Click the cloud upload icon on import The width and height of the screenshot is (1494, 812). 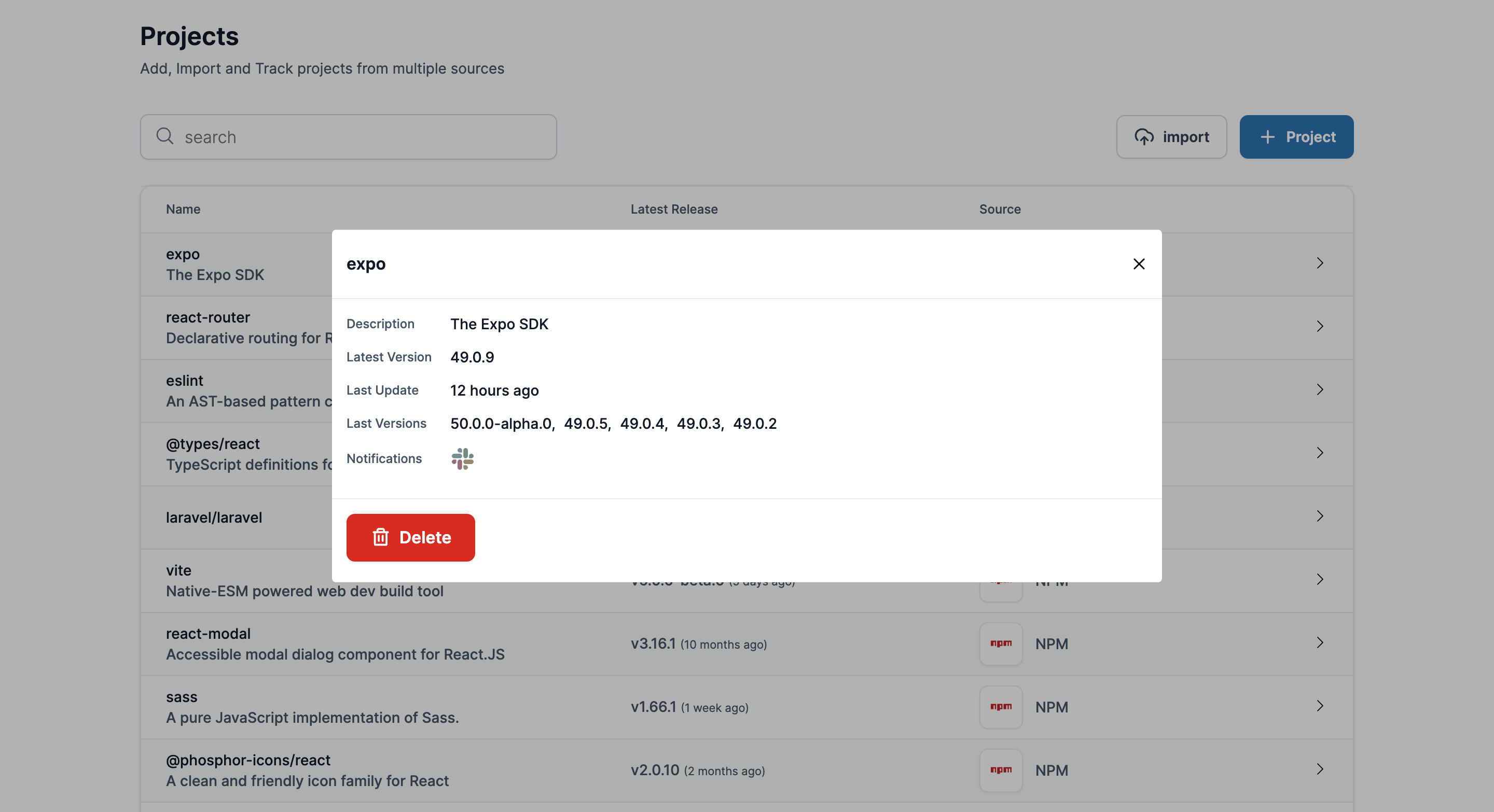pos(1144,137)
